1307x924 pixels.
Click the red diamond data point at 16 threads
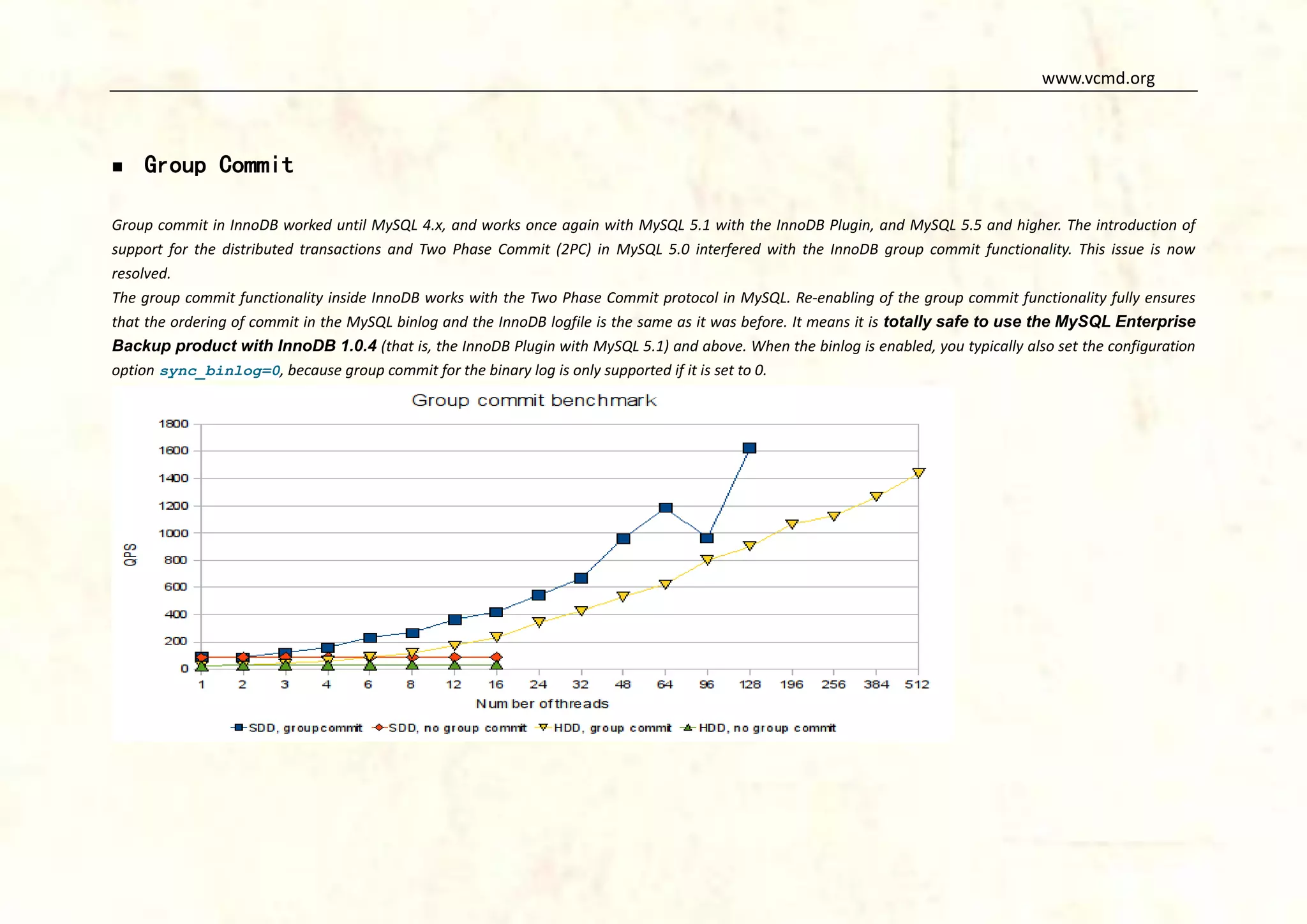[x=497, y=657]
